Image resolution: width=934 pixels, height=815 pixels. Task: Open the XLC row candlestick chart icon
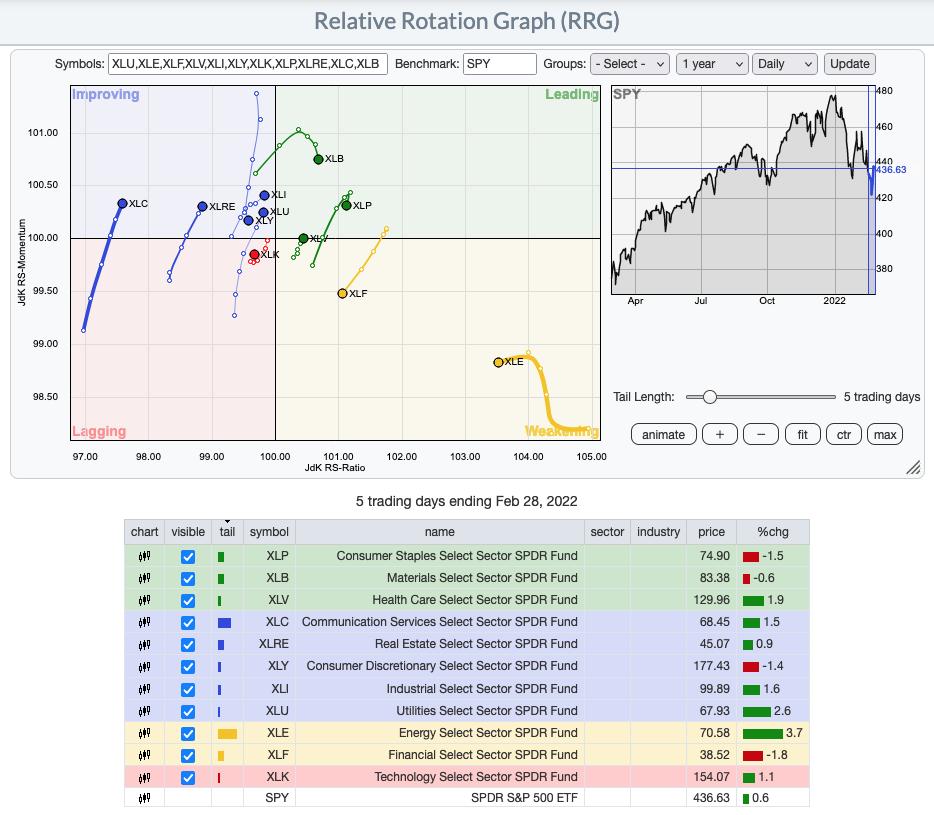144,623
